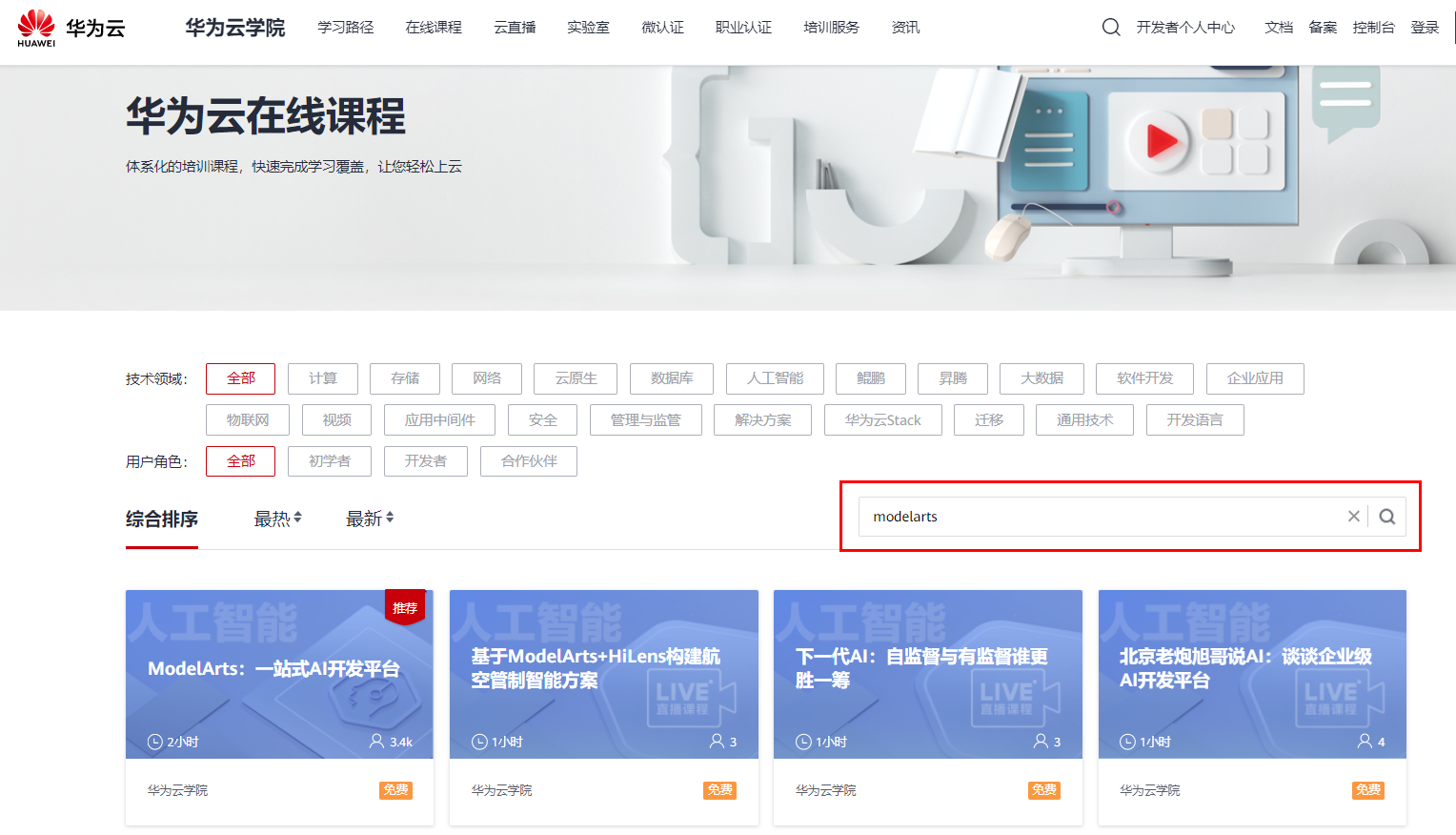This screenshot has width=1456, height=835.
Task: Filter courses by 昇腾
Action: [x=953, y=378]
